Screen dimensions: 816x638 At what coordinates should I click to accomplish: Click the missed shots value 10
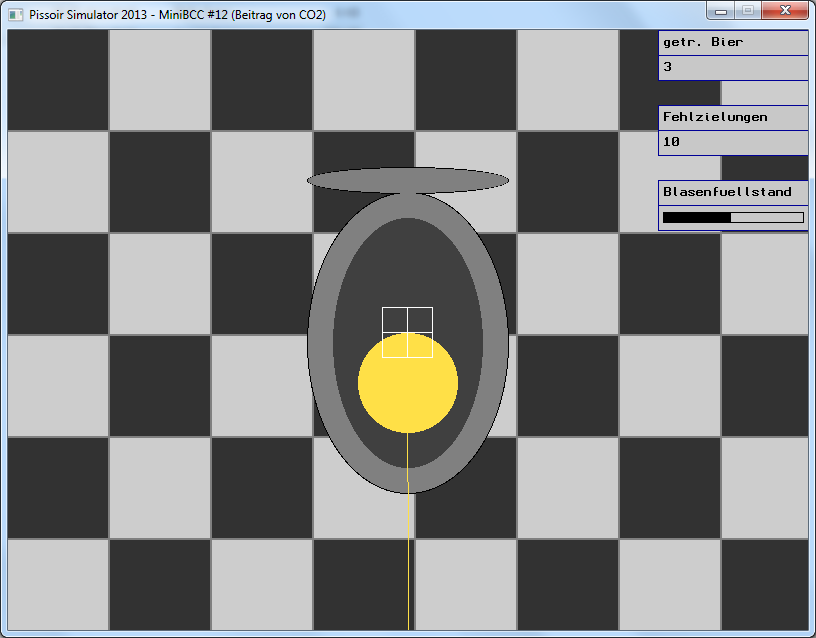click(672, 143)
